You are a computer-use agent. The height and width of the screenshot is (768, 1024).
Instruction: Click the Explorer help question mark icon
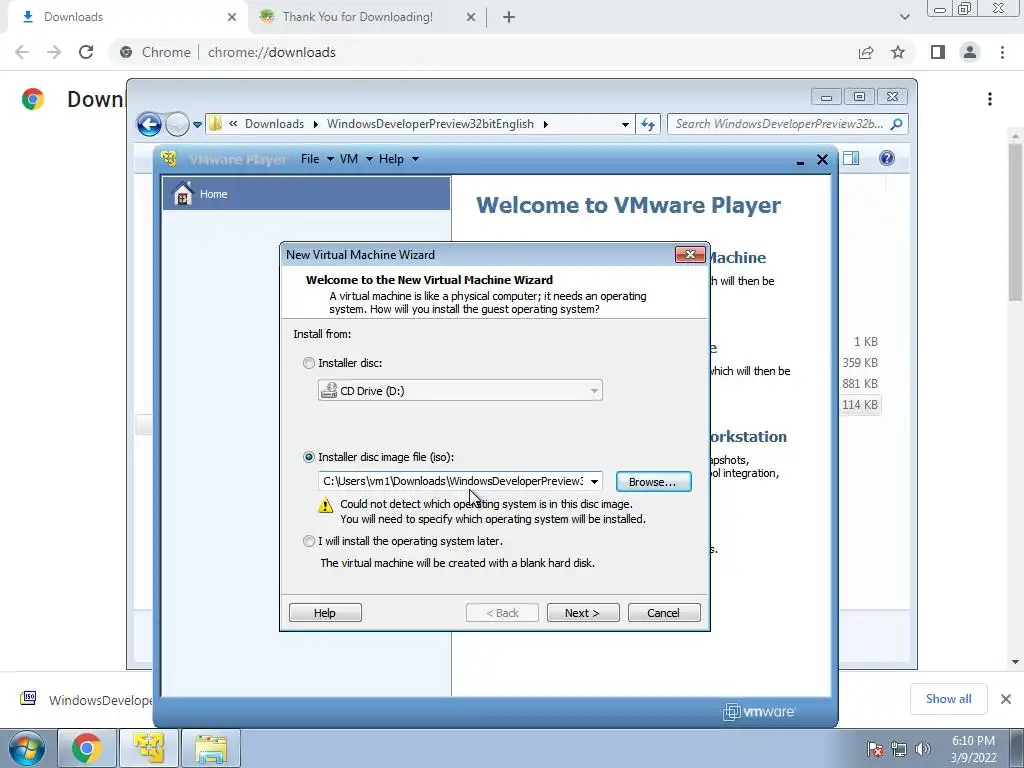[x=887, y=158]
